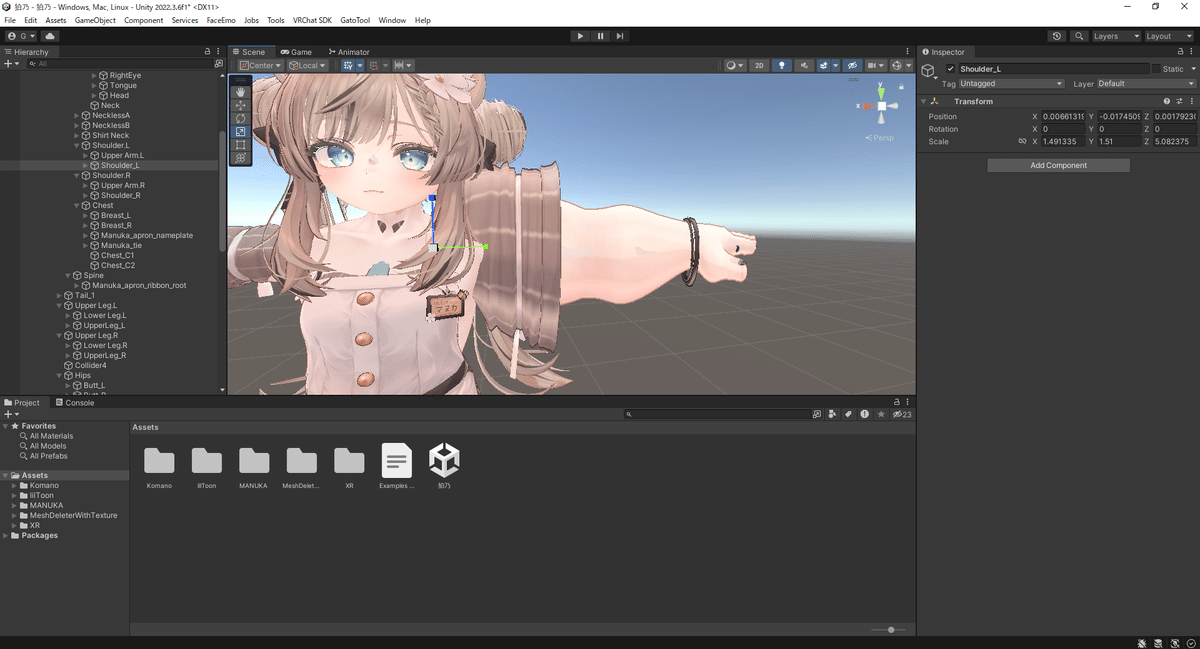Open the Center pivot mode dropdown

pyautogui.click(x=259, y=66)
